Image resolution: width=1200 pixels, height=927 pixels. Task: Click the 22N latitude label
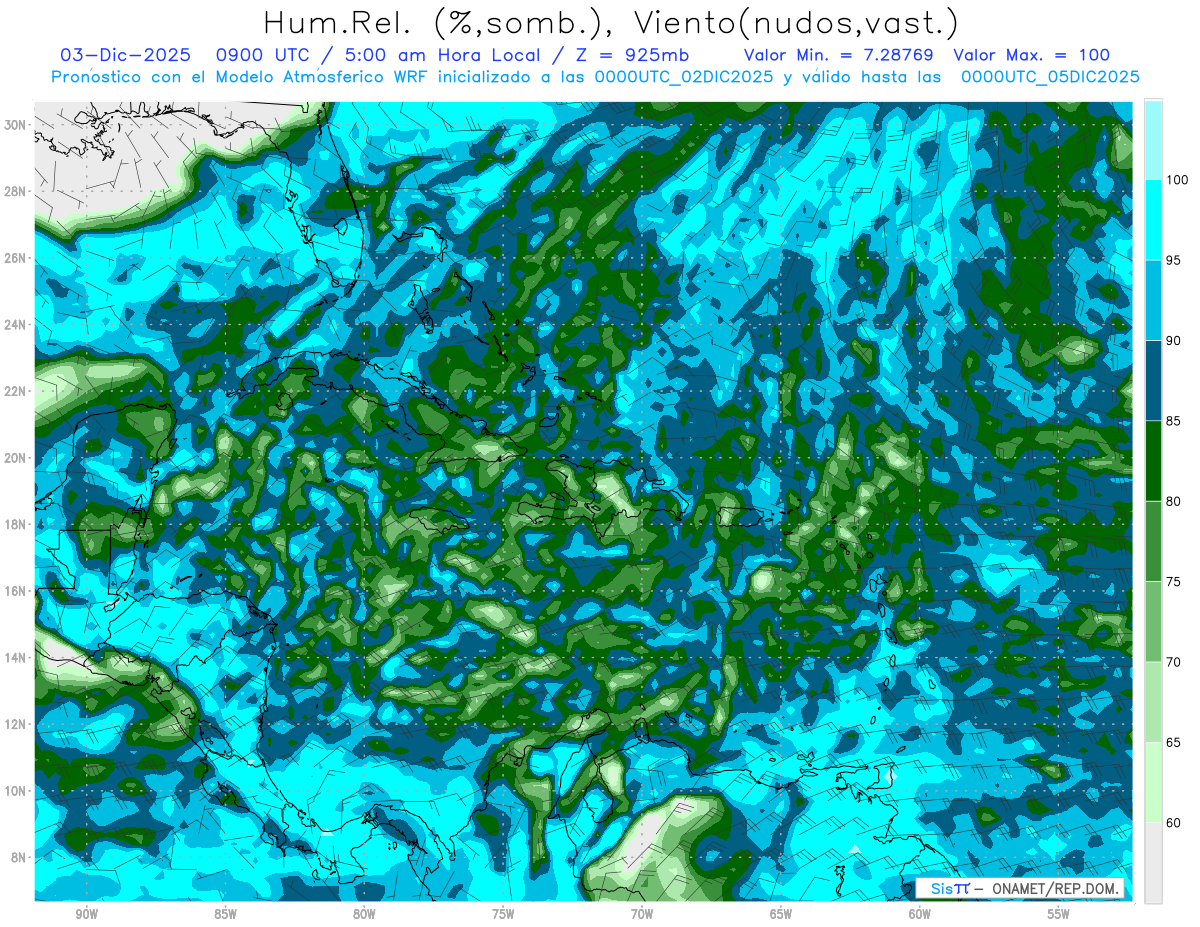pos(16,391)
